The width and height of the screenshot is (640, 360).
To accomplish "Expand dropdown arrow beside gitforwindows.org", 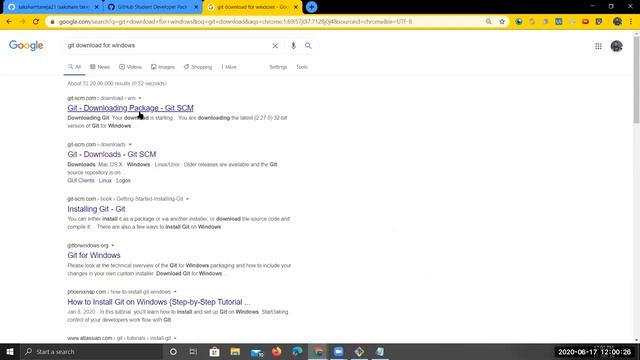I will tap(113, 245).
